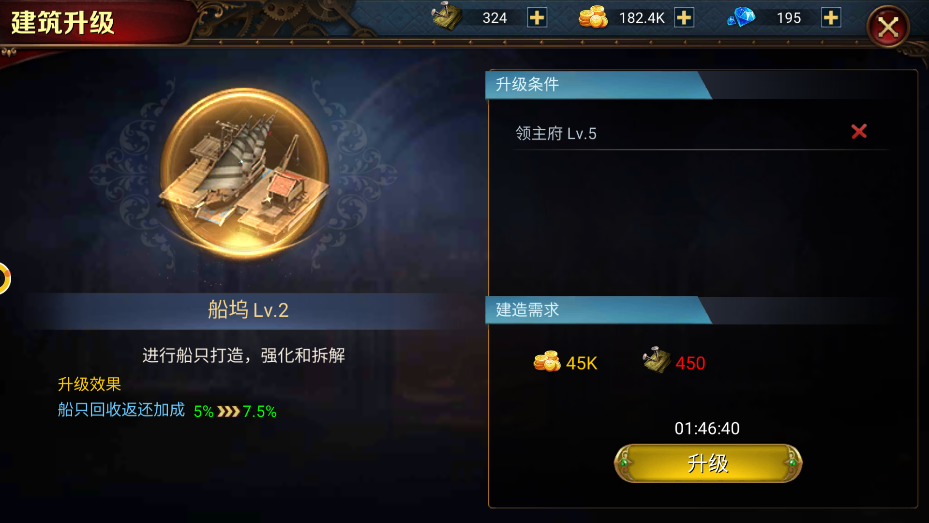
Task: Buy diamonds using the 195 plus button
Action: point(831,18)
